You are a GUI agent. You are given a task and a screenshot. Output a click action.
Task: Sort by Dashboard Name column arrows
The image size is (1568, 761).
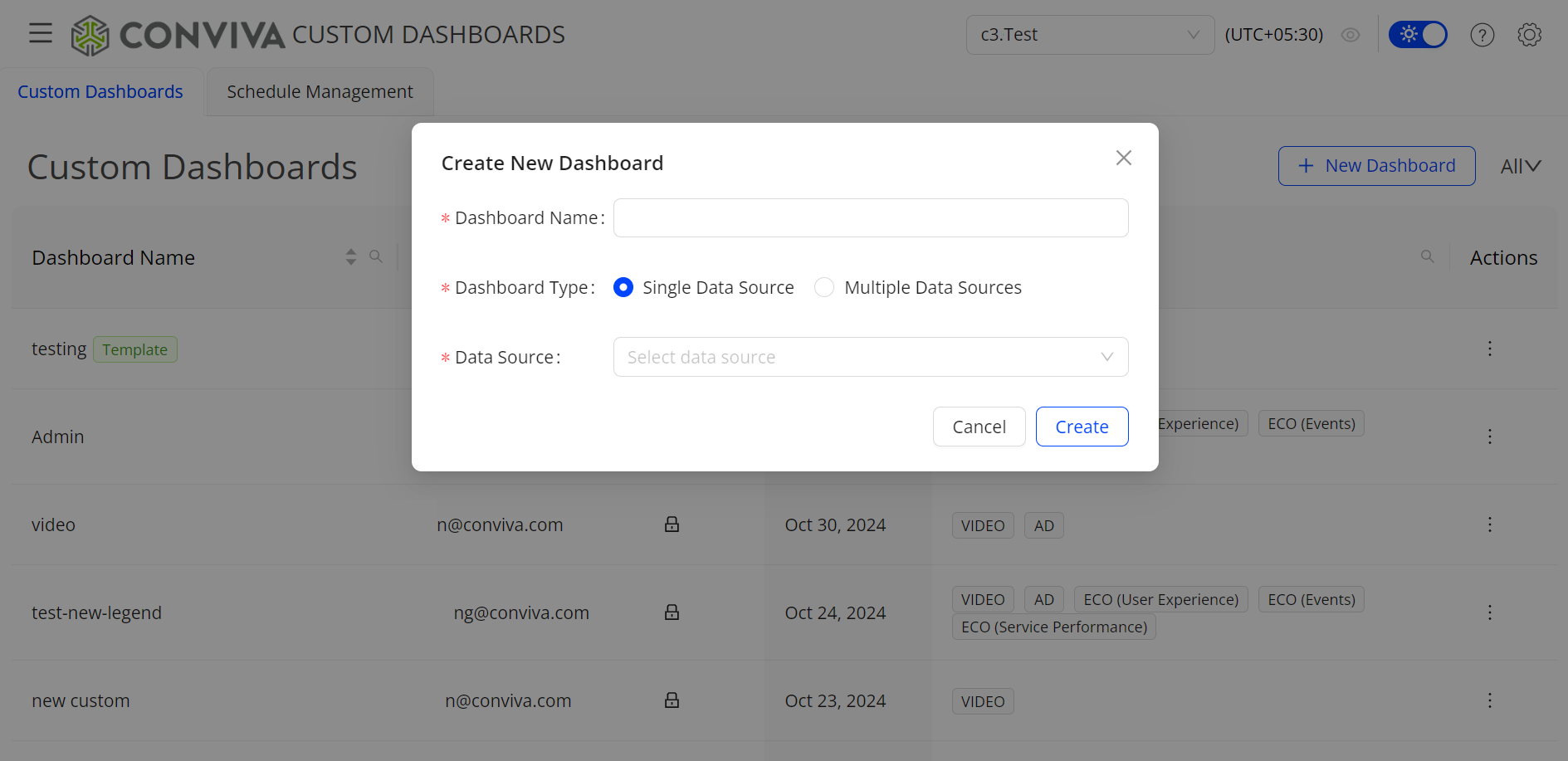click(351, 257)
